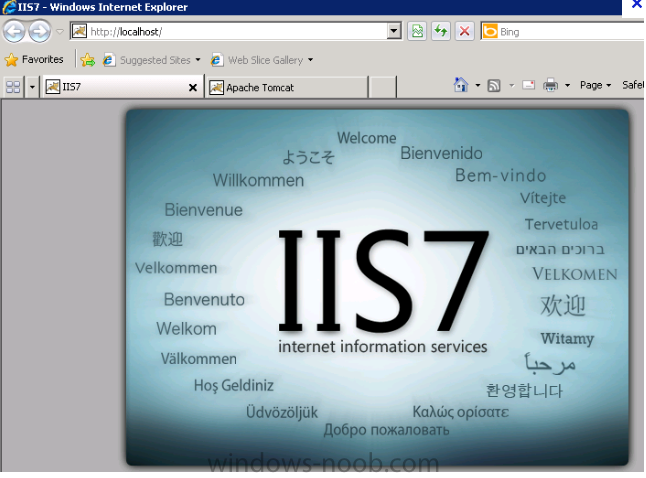Open the Web Slice Gallery link

click(265, 60)
